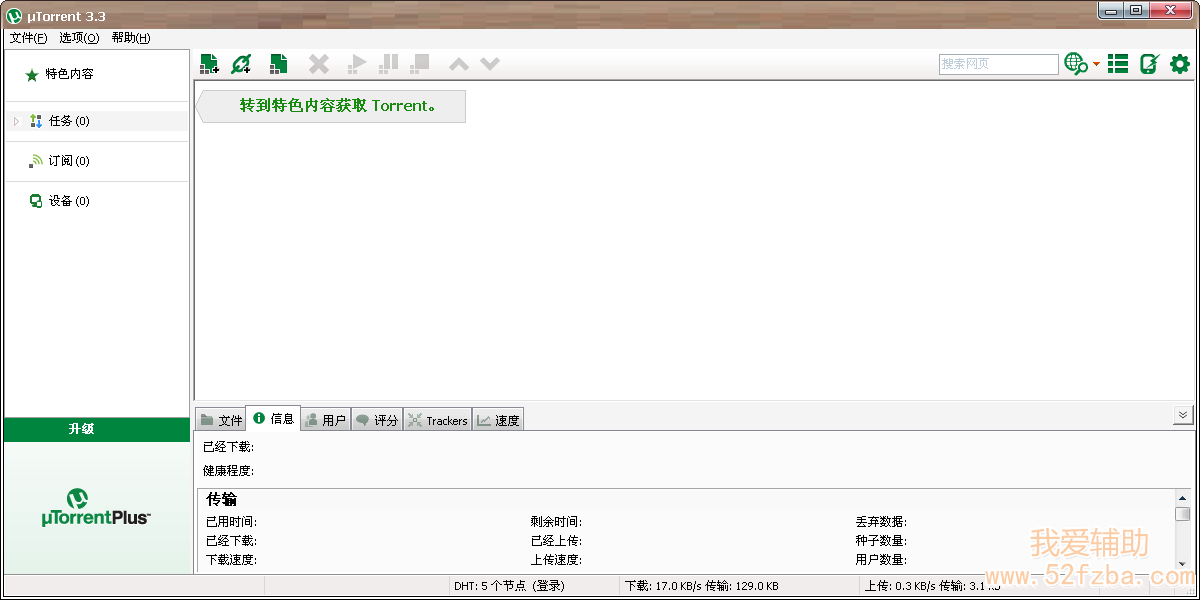The height and width of the screenshot is (600, 1200).
Task: Toggle the category list view icon
Action: click(x=1118, y=64)
